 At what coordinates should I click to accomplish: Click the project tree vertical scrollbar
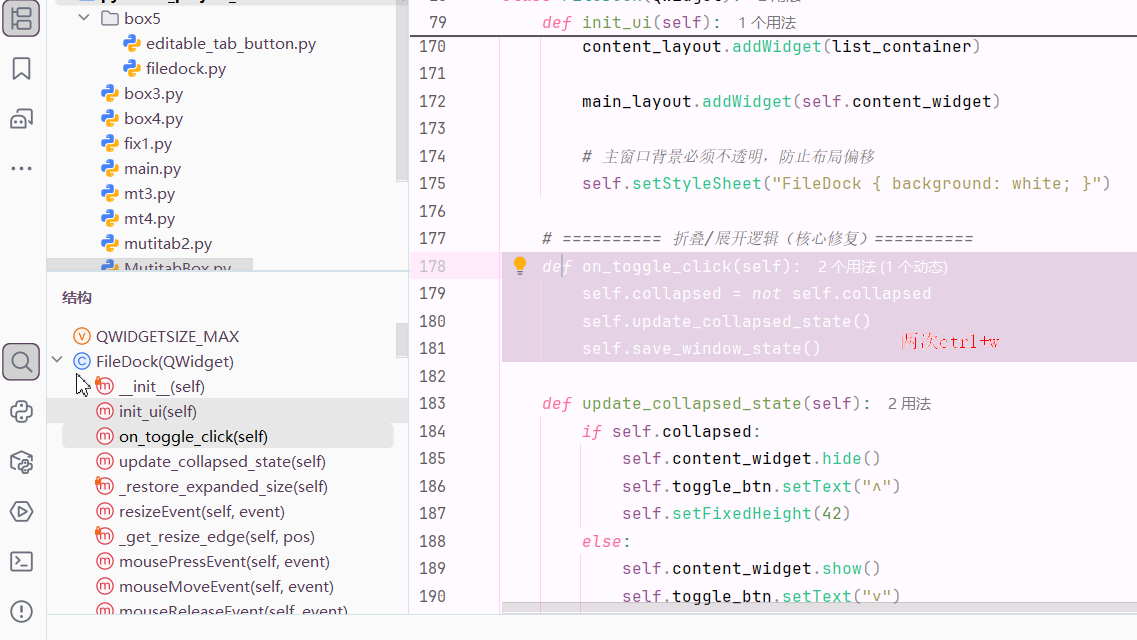point(402,91)
